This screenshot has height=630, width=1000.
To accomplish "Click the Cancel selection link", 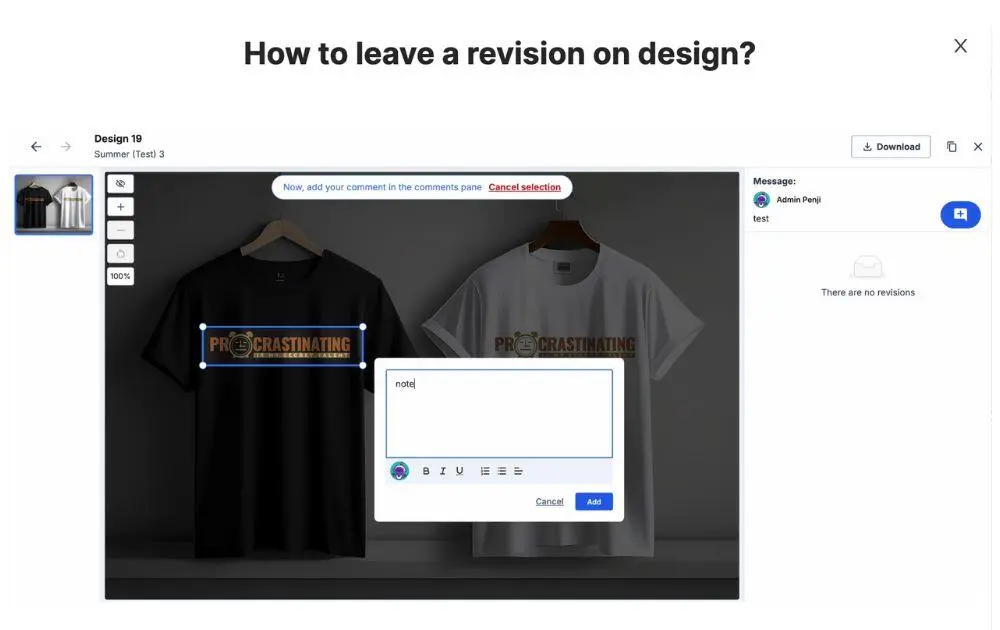I will pyautogui.click(x=524, y=187).
